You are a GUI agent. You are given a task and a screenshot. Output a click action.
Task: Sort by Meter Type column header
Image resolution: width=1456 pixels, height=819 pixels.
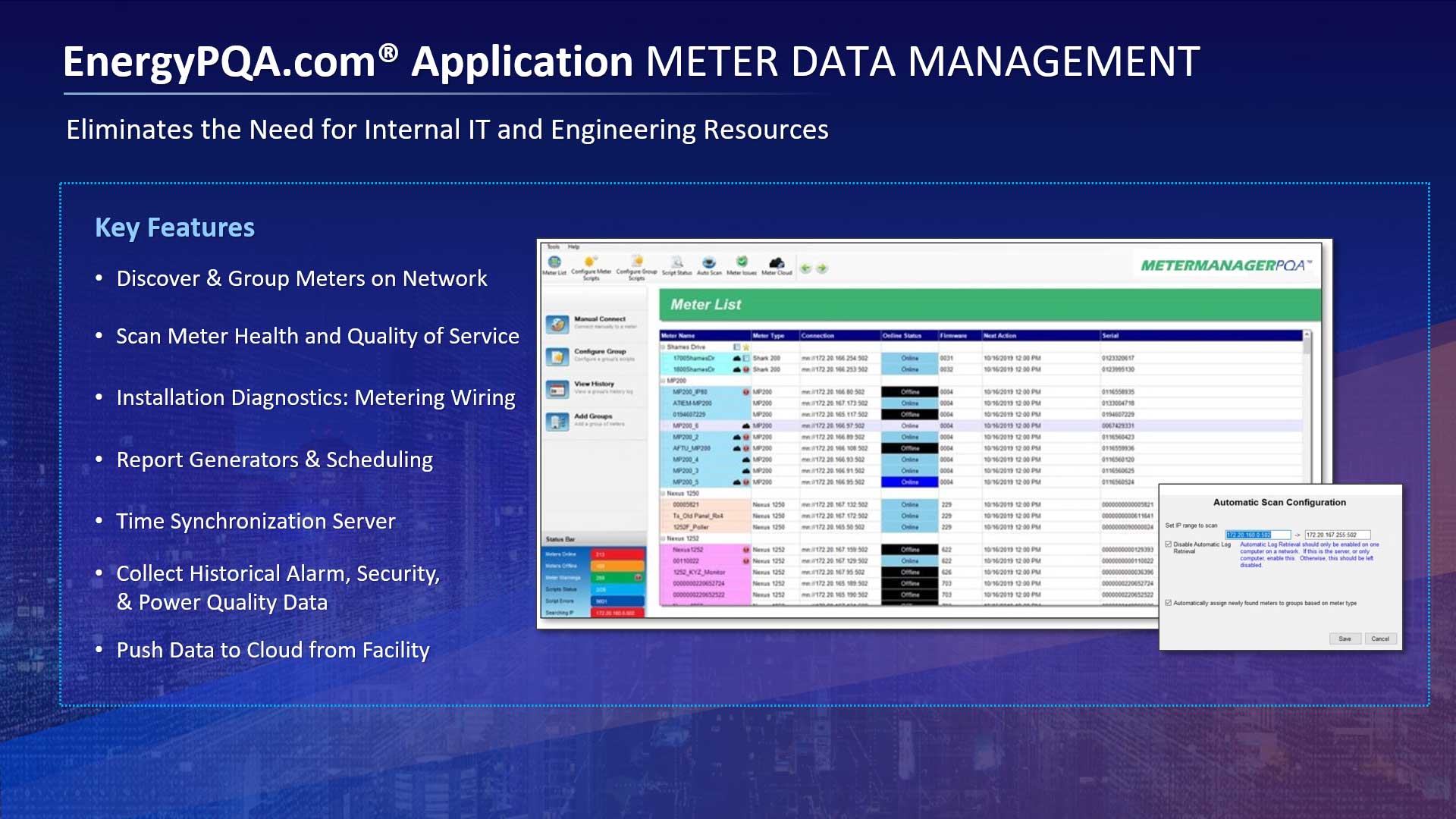pos(775,335)
